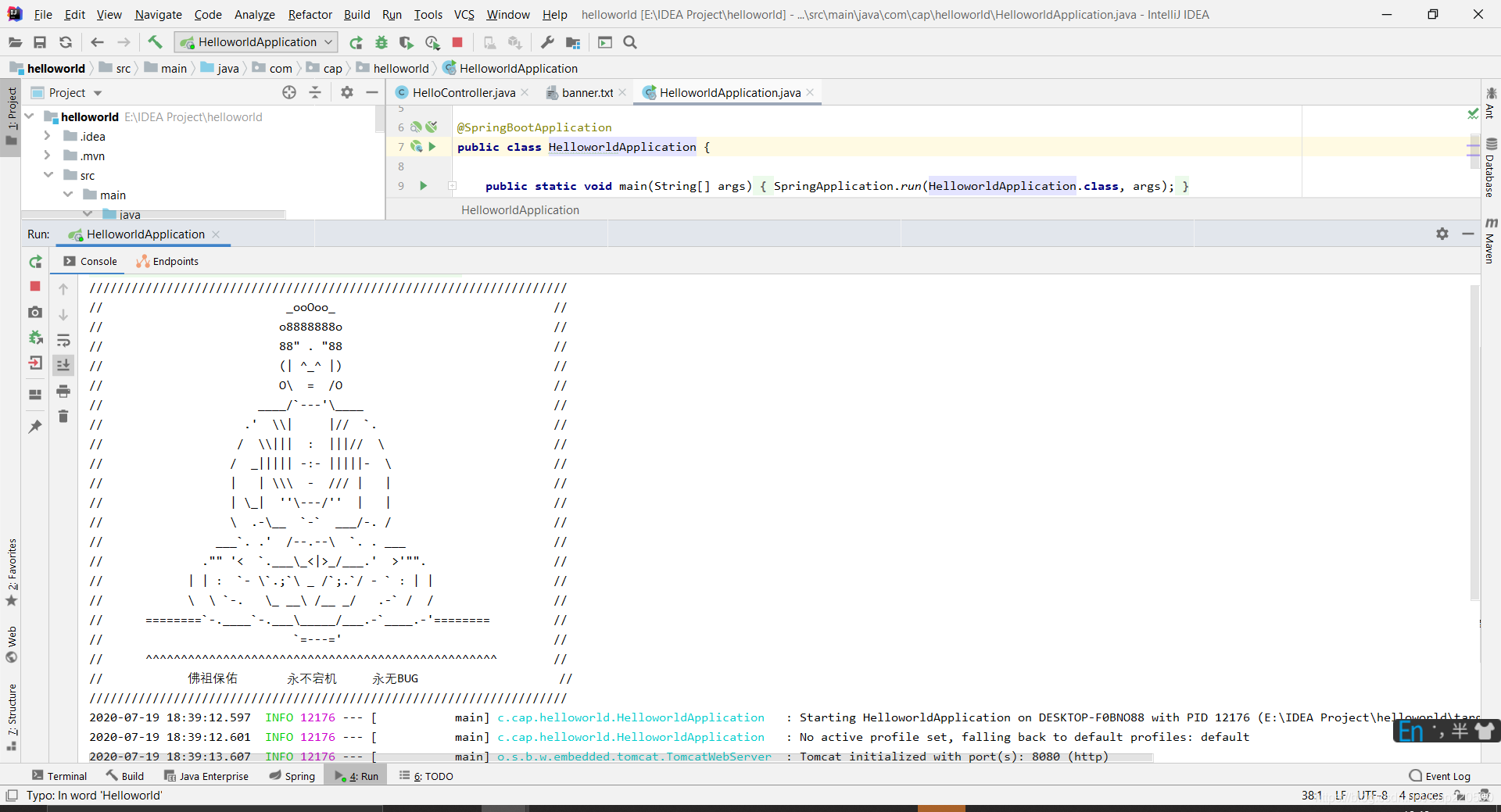Open Spring tool window
This screenshot has width=1501, height=812.
292,776
